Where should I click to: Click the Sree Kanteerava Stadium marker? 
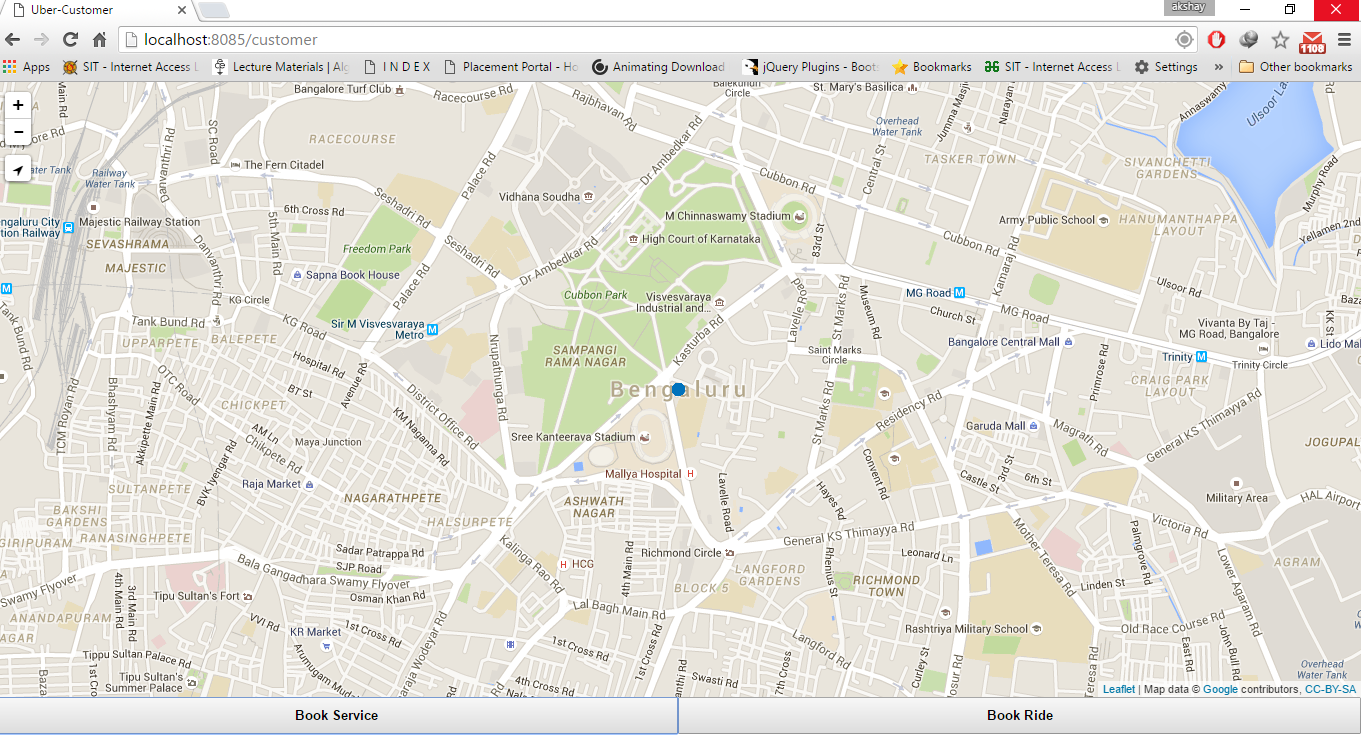[x=644, y=437]
